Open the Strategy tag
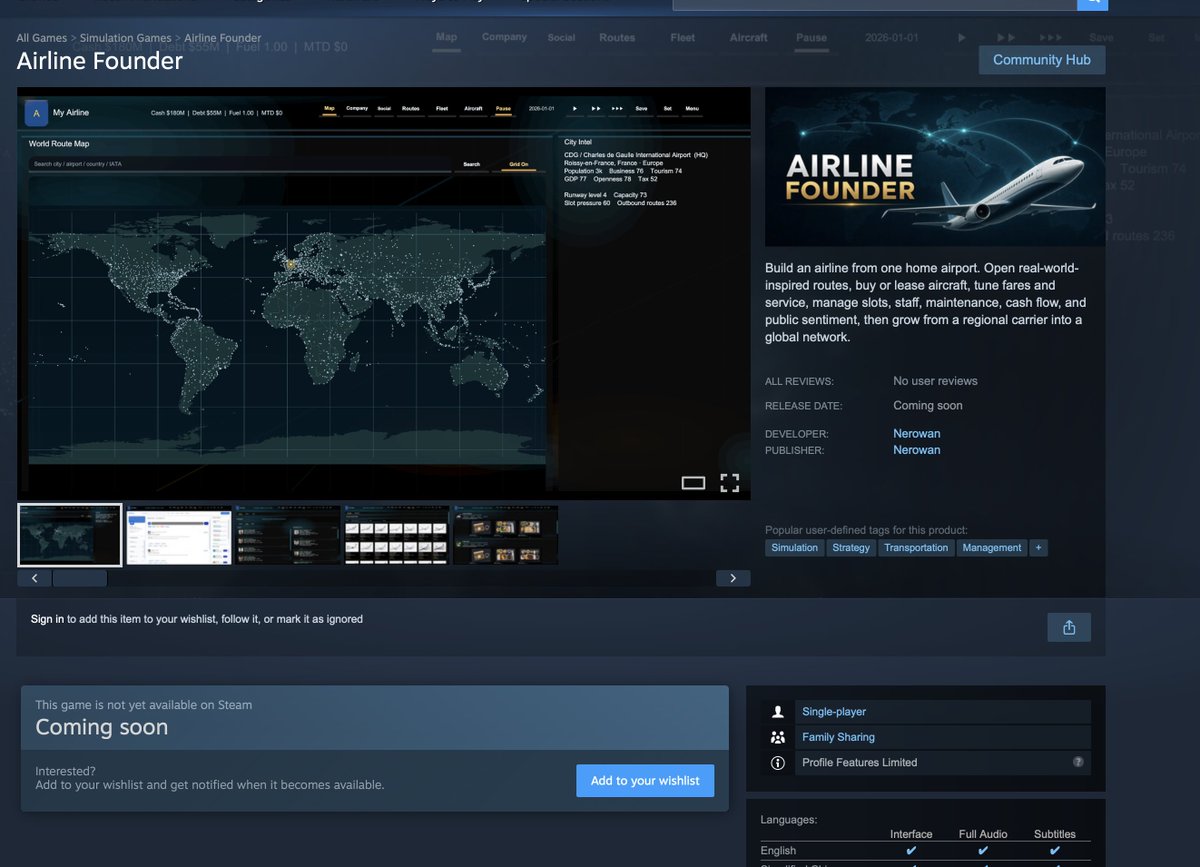The height and width of the screenshot is (867, 1200). pos(851,548)
